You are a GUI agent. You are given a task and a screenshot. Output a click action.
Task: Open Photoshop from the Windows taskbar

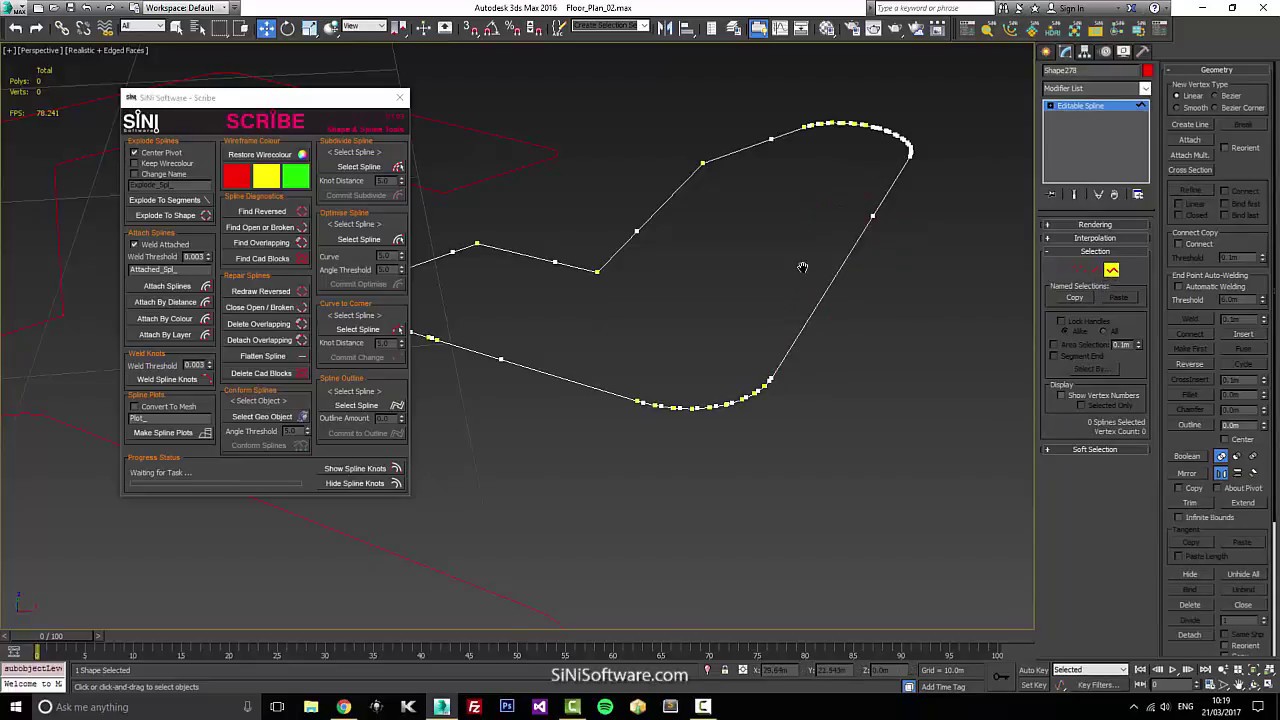[x=507, y=707]
